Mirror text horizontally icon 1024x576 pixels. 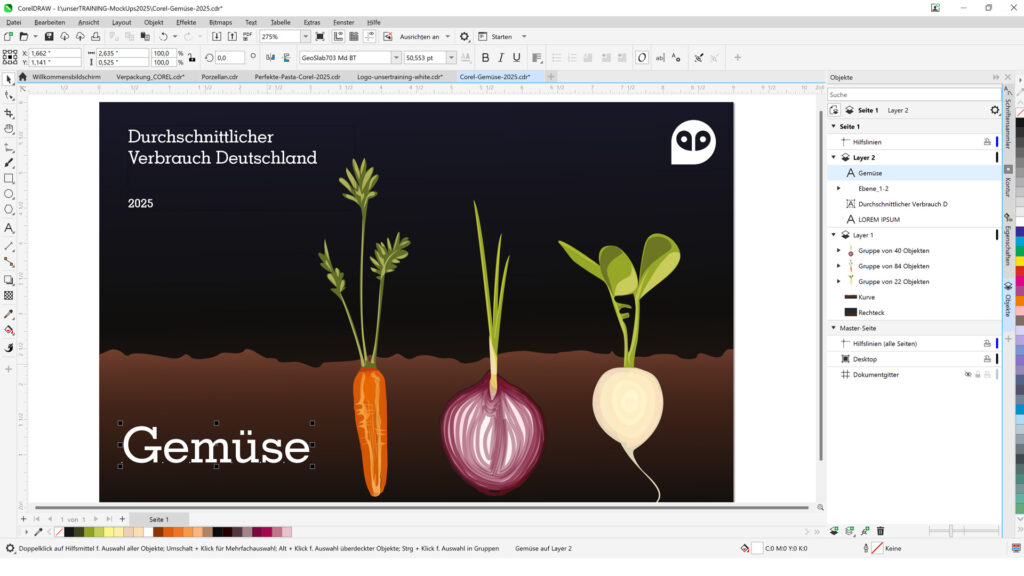point(270,57)
